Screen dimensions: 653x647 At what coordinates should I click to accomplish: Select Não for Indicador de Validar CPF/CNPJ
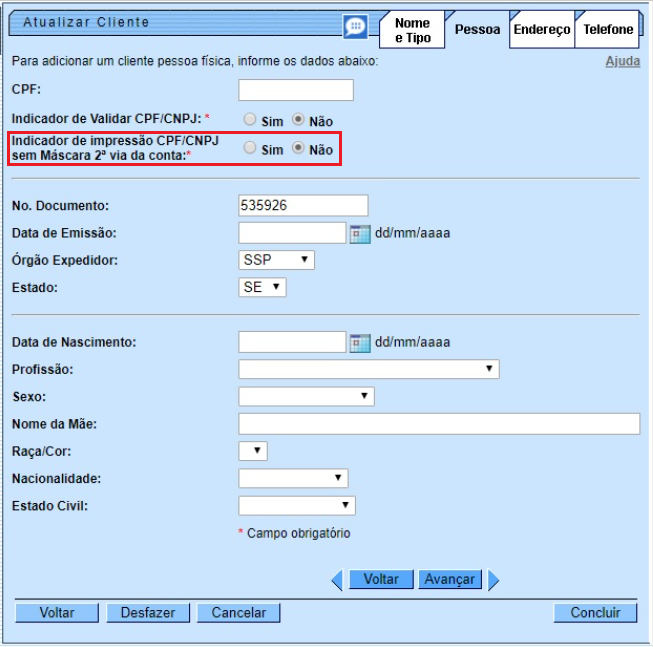pos(298,119)
